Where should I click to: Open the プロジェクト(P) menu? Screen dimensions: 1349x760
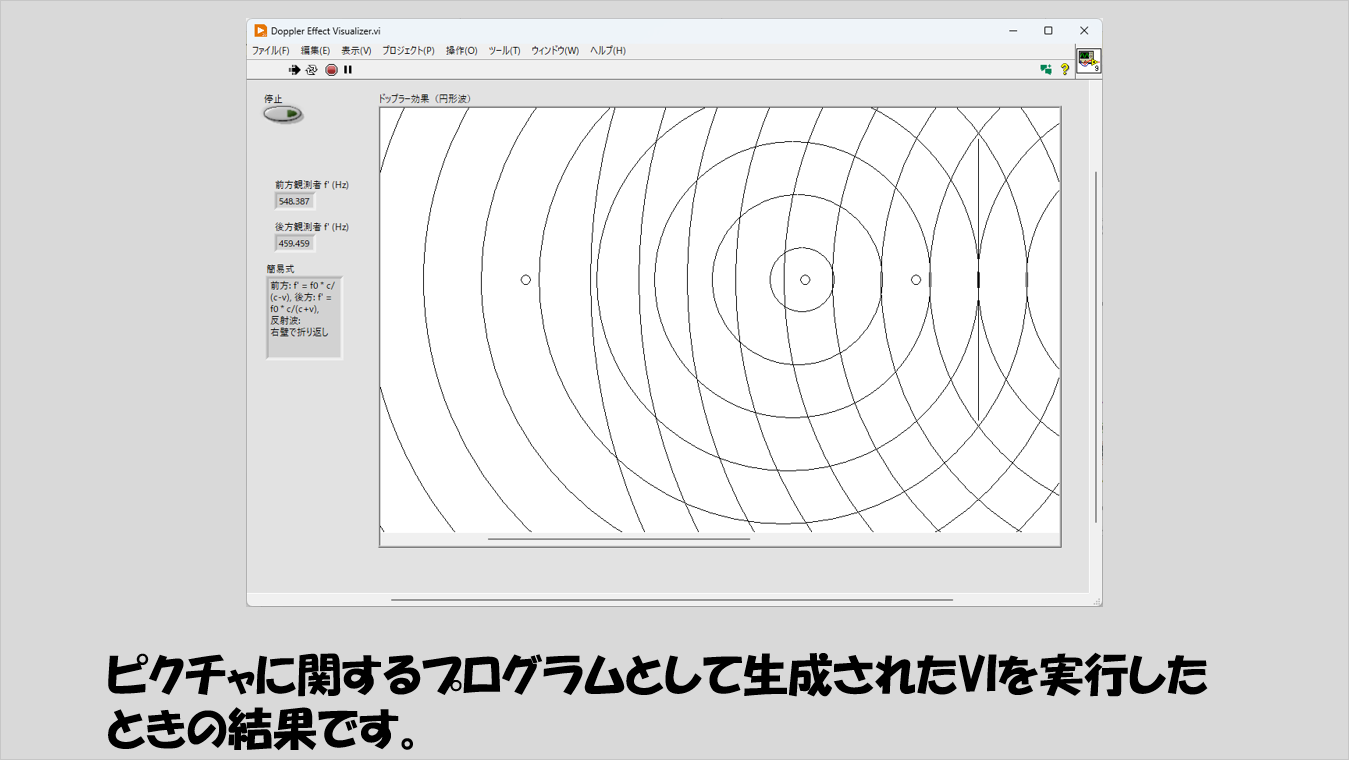[408, 51]
